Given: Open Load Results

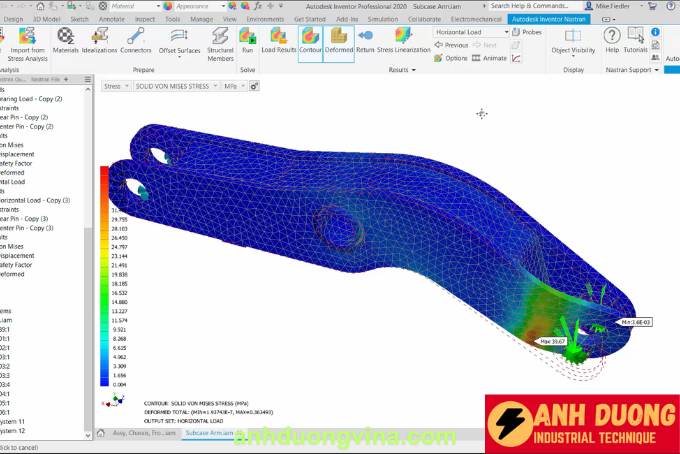Looking at the screenshot, I should point(279,41).
